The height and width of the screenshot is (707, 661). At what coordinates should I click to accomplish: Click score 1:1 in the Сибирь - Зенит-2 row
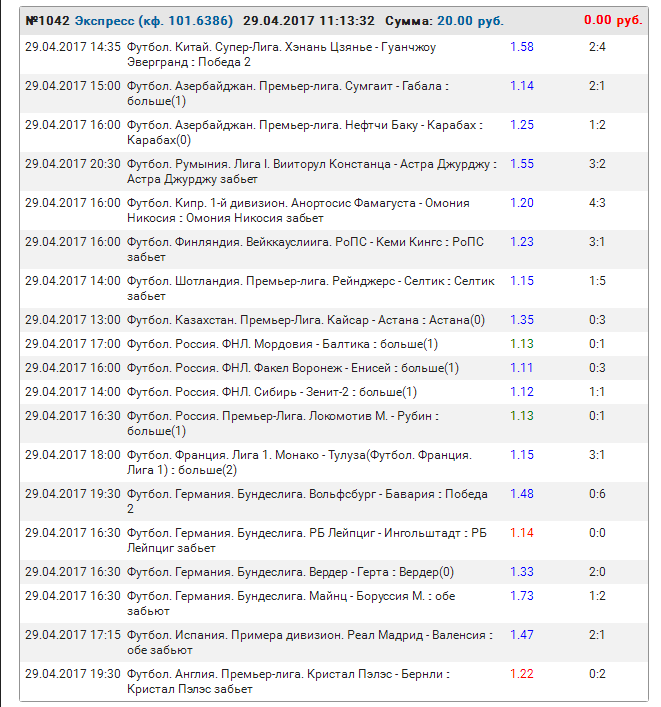(597, 392)
